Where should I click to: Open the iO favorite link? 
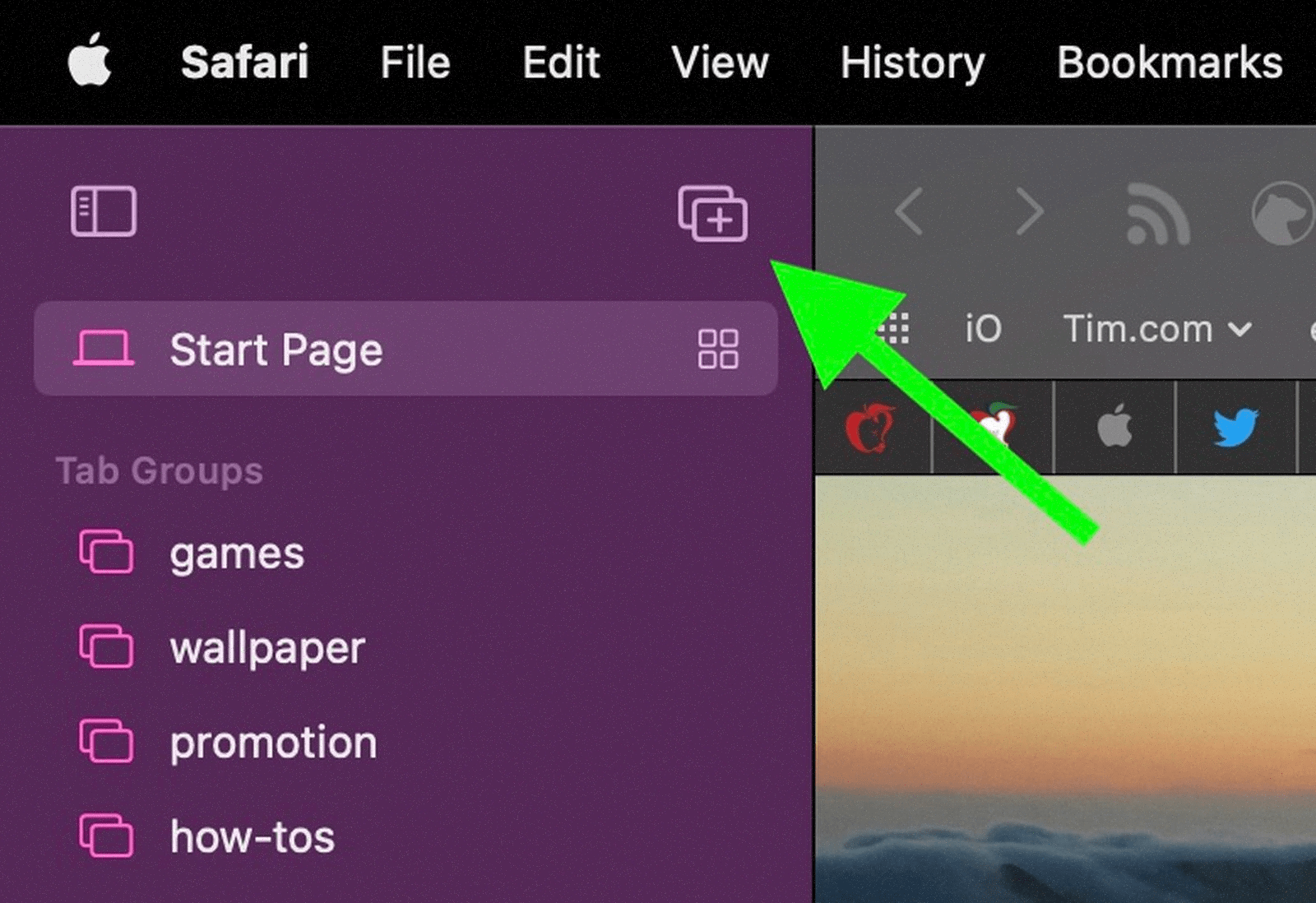(984, 329)
